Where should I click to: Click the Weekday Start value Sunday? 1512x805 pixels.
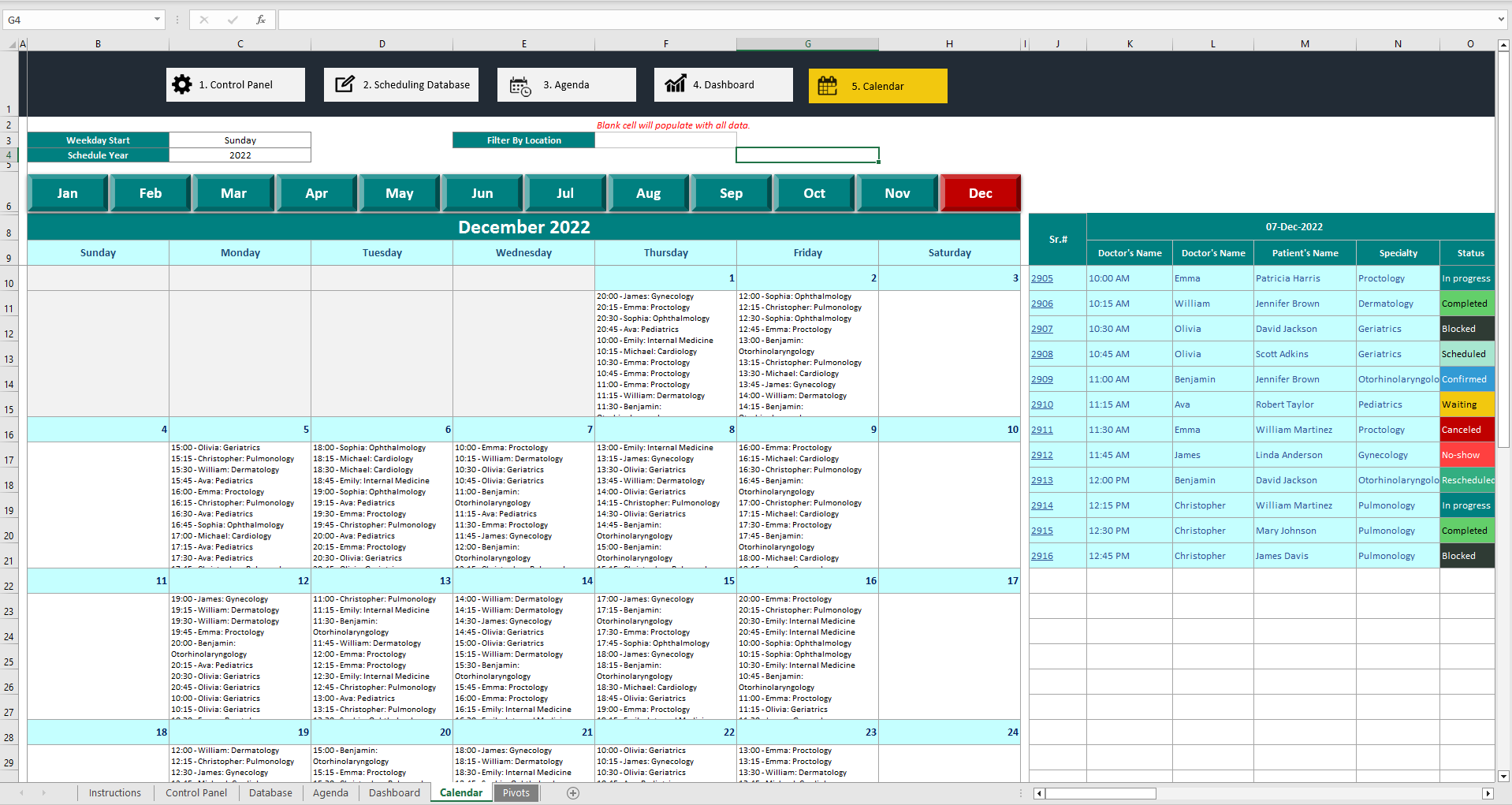pos(240,140)
